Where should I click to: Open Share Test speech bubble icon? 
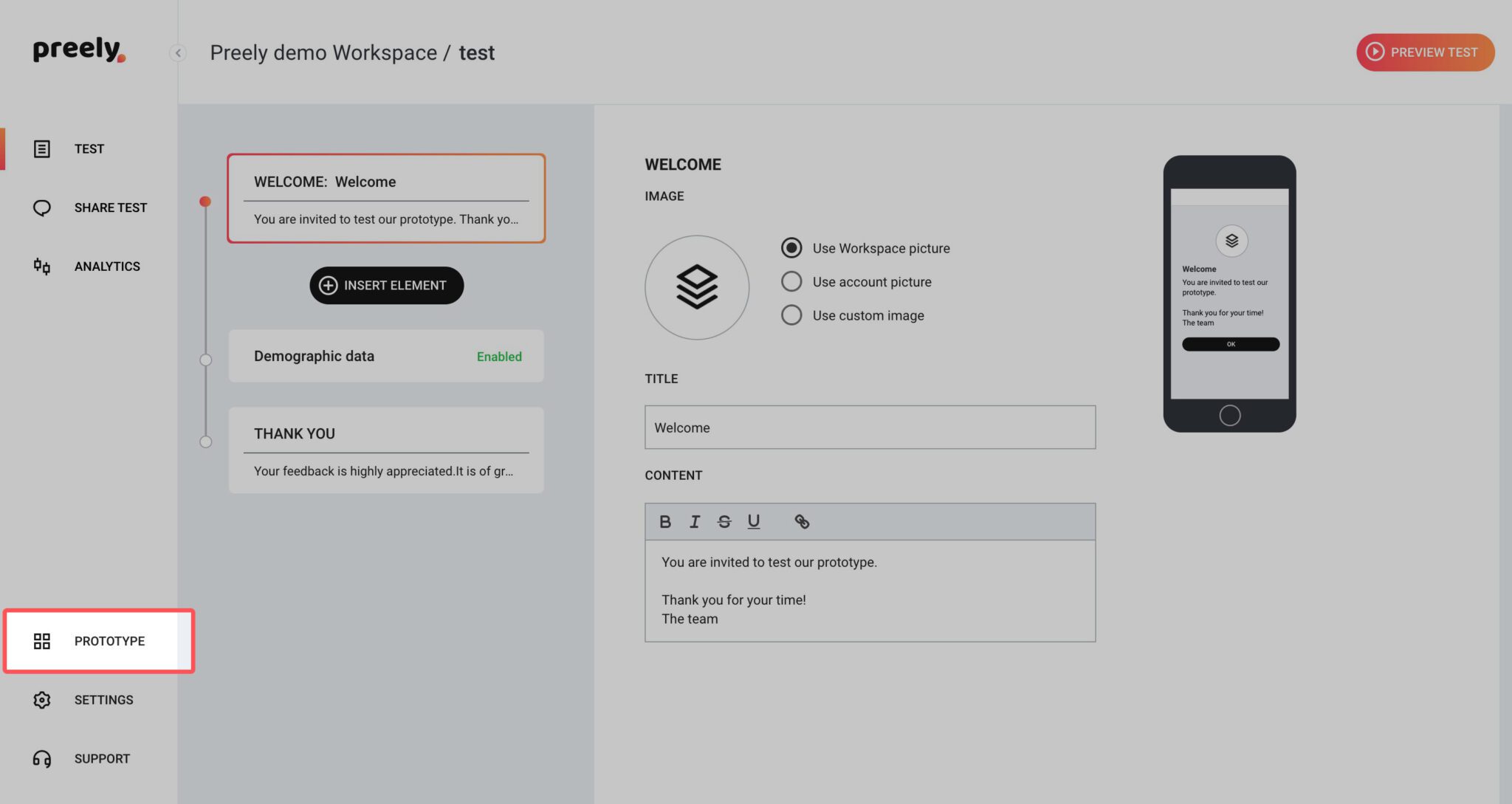(42, 207)
